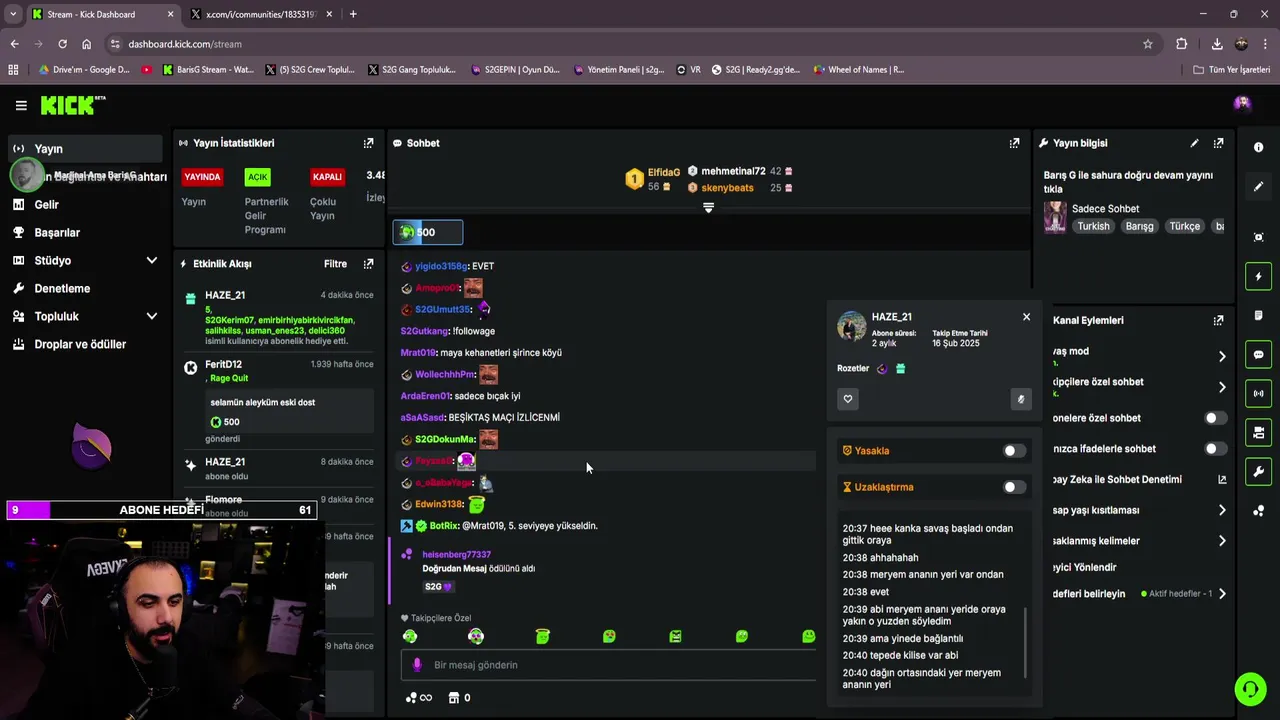The height and width of the screenshot is (720, 1280).
Task: Click the camera panel icon in the right sidebar
Action: 1258,432
